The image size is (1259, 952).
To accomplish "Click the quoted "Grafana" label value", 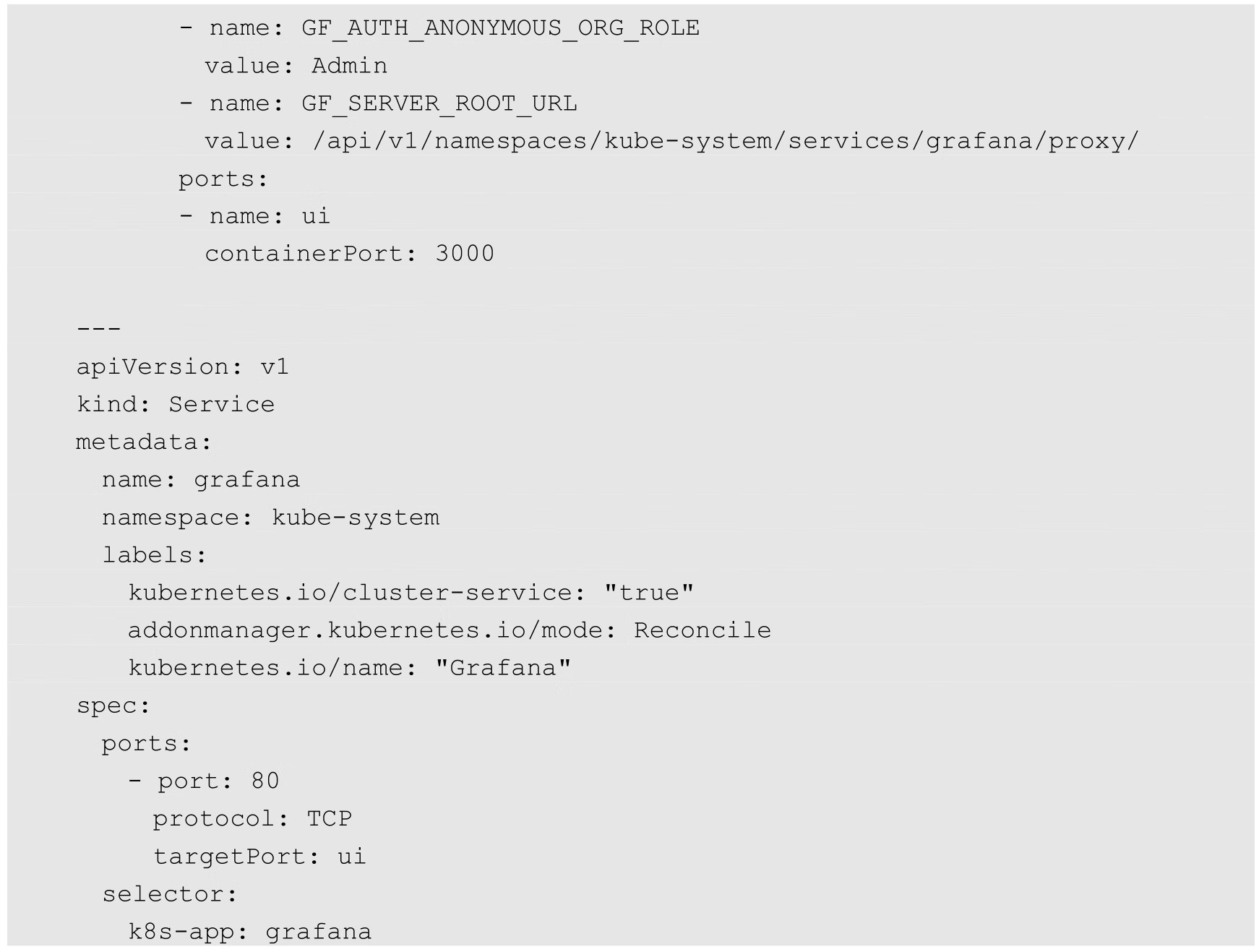I will [x=503, y=668].
